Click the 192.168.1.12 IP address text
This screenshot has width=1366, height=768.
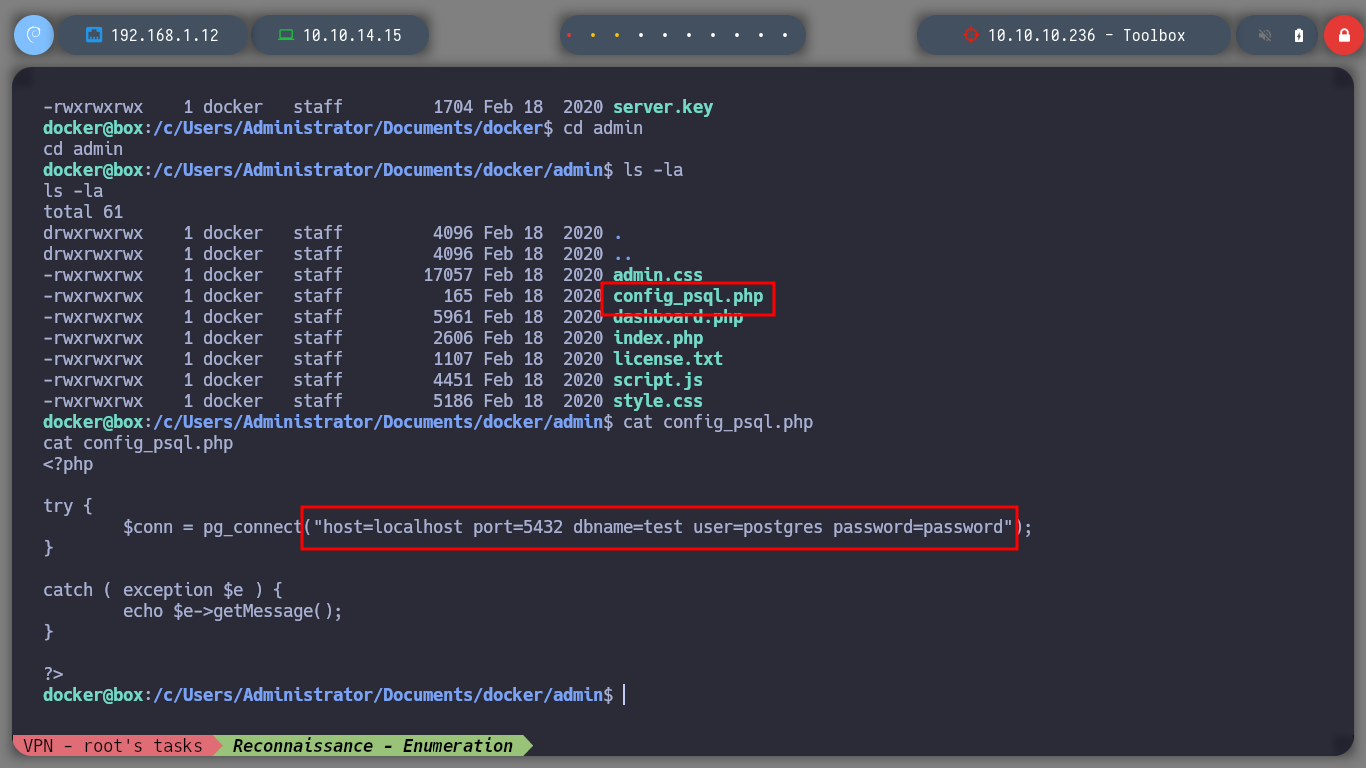tap(165, 35)
